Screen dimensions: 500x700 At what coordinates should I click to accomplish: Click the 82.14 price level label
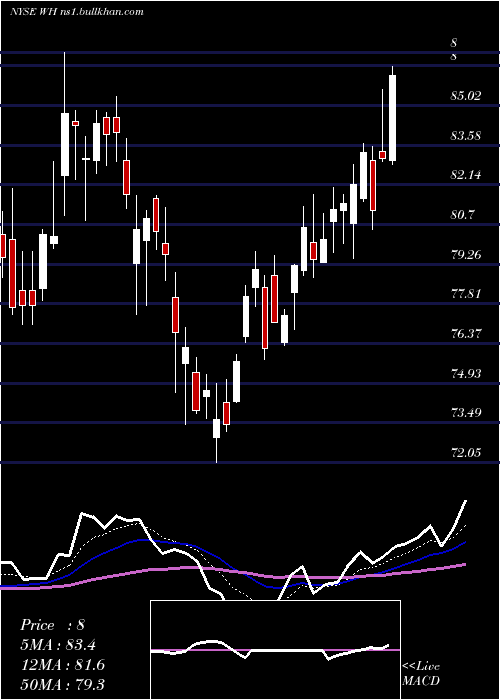[x=466, y=175]
